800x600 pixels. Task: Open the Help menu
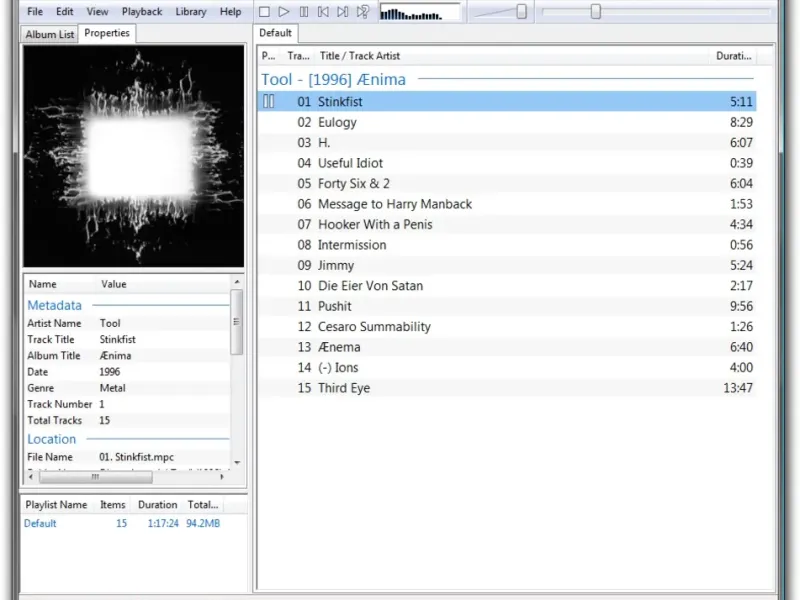click(230, 11)
